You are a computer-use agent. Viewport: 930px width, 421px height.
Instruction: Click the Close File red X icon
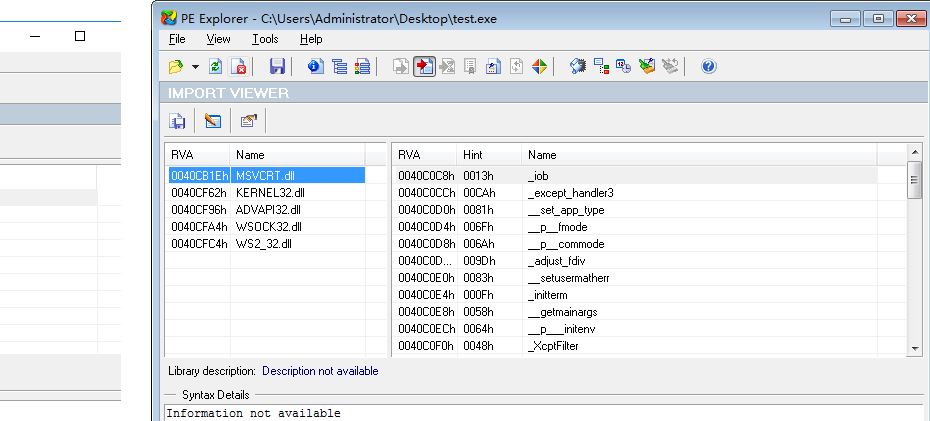pos(239,66)
